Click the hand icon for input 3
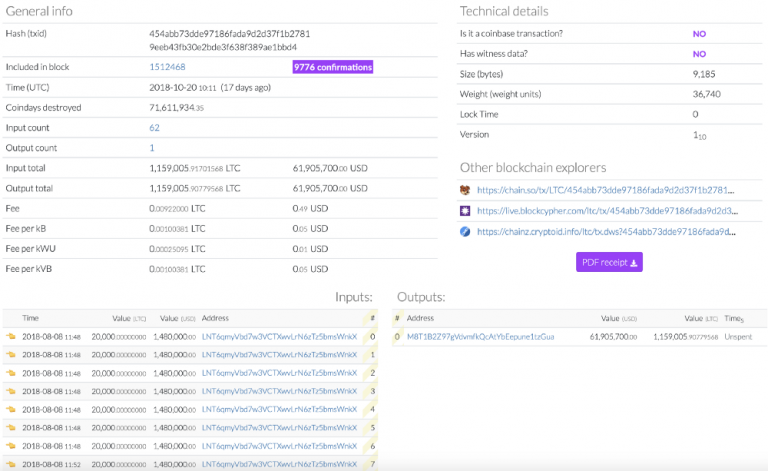 pos(11,391)
